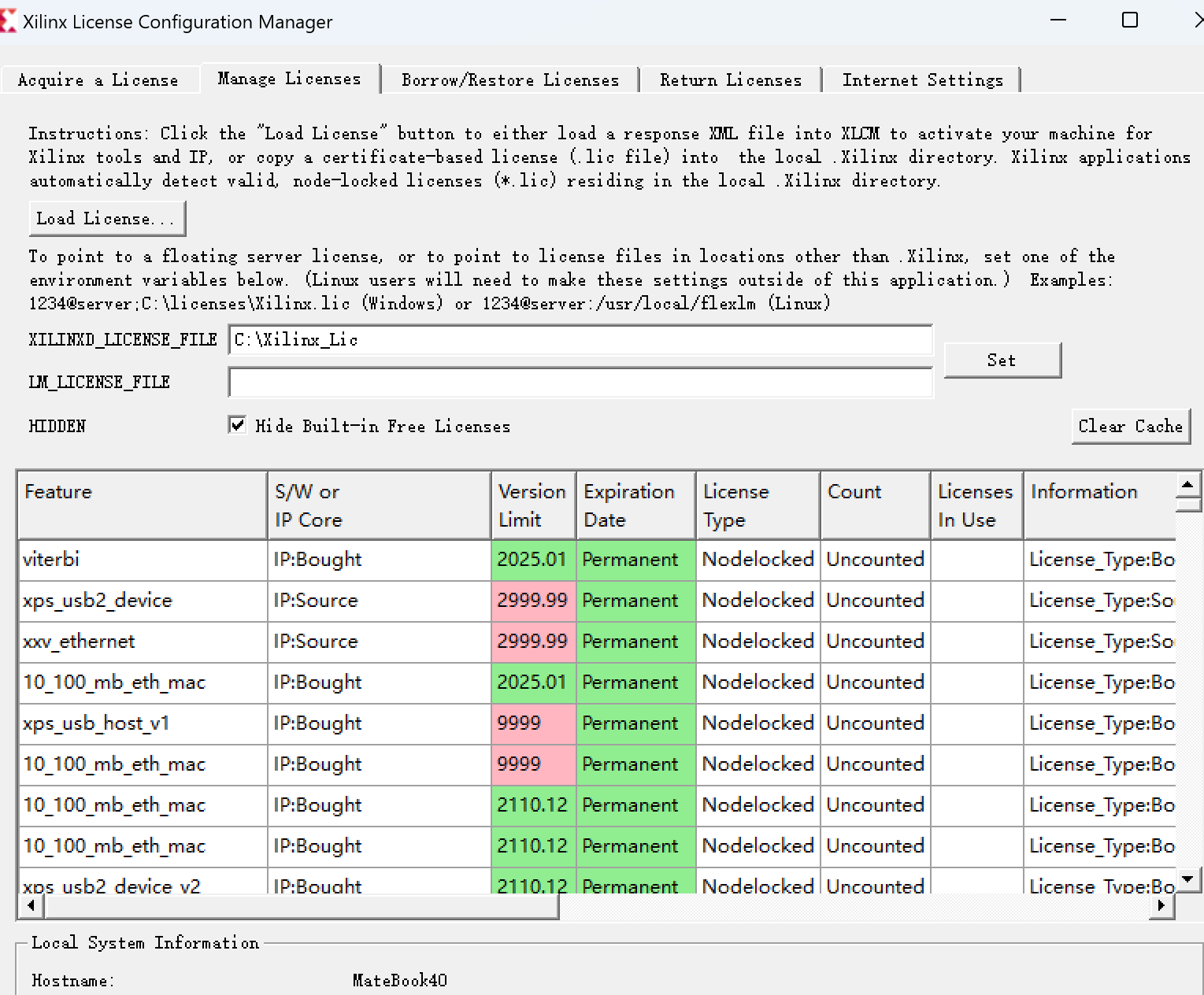This screenshot has height=995, width=1204.
Task: Switch to Borrow/Restore Licenses tab
Action: click(x=510, y=80)
